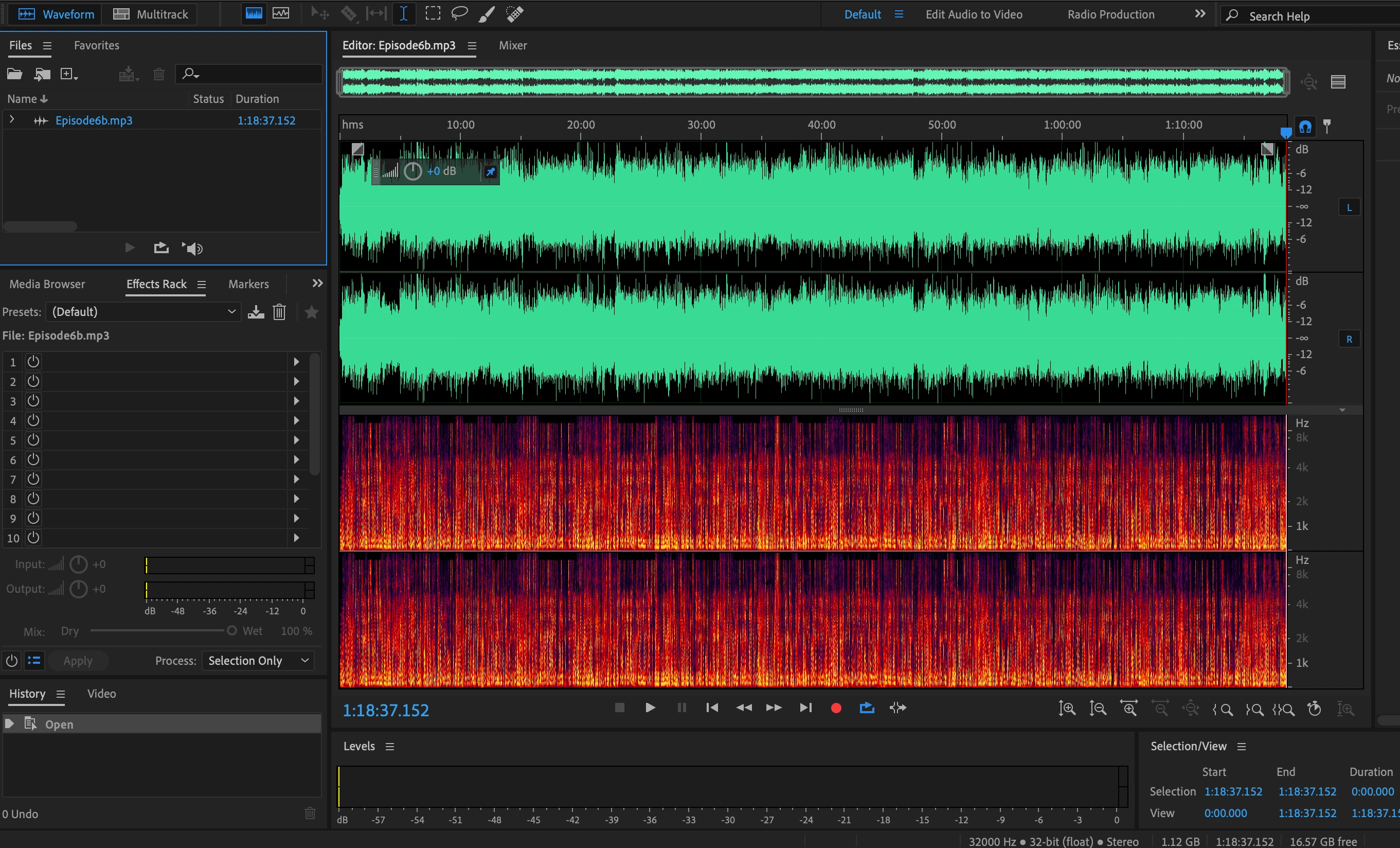
Task: Click the Zoom In Amplitude icon
Action: pyautogui.click(x=1067, y=709)
